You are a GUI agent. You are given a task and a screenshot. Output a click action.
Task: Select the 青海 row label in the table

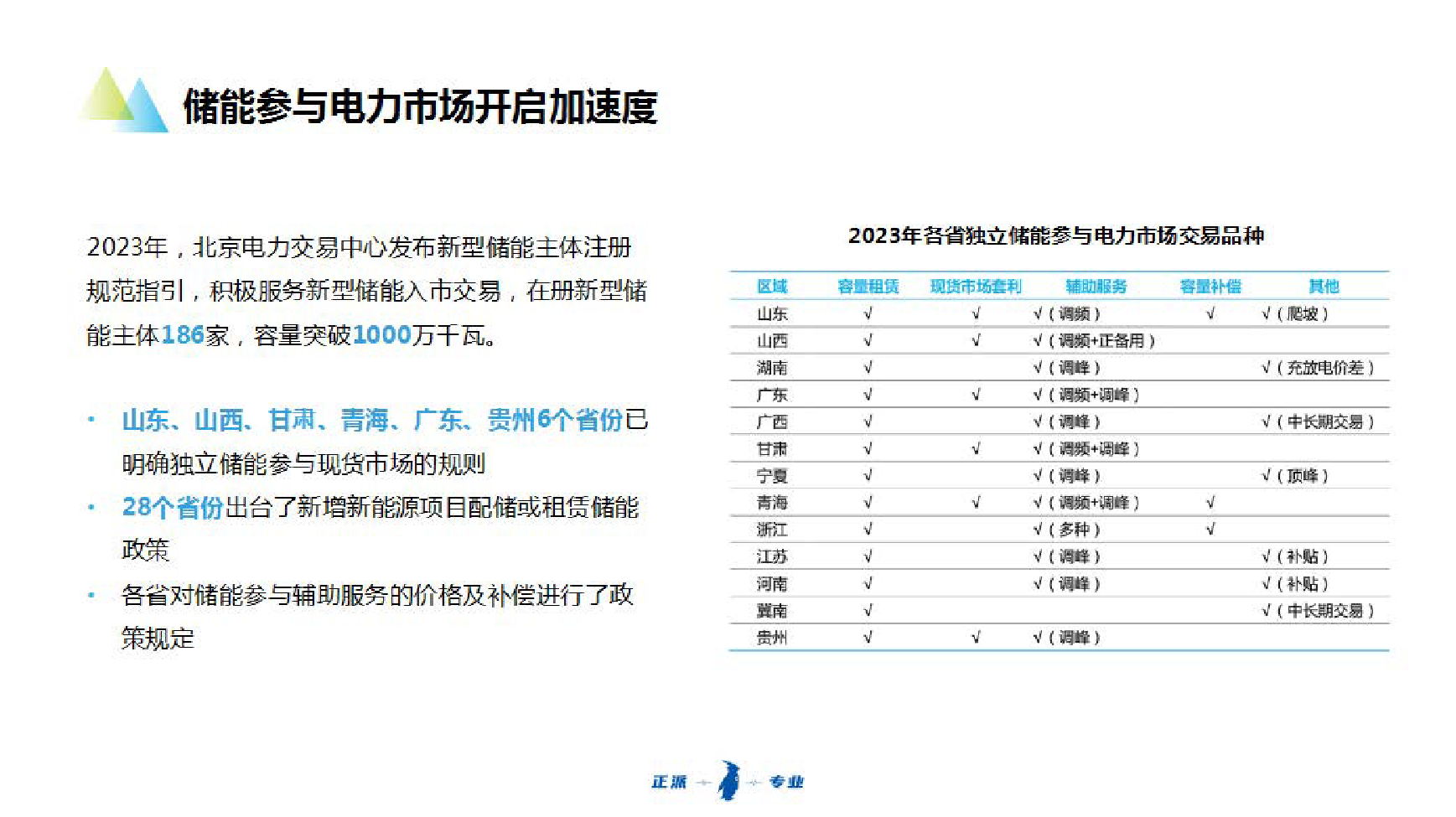click(x=772, y=502)
